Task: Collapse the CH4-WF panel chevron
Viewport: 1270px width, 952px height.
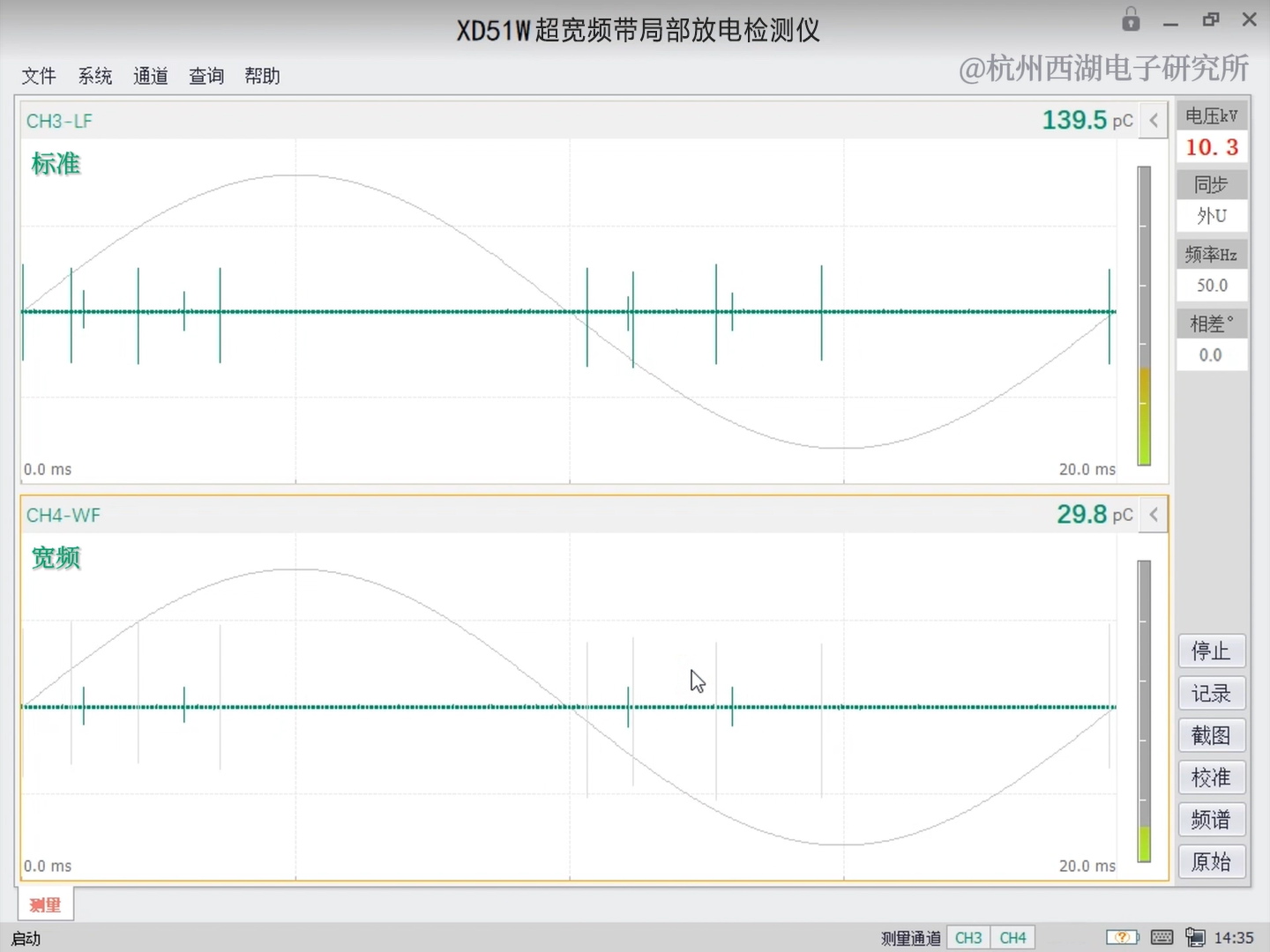Action: [x=1154, y=515]
